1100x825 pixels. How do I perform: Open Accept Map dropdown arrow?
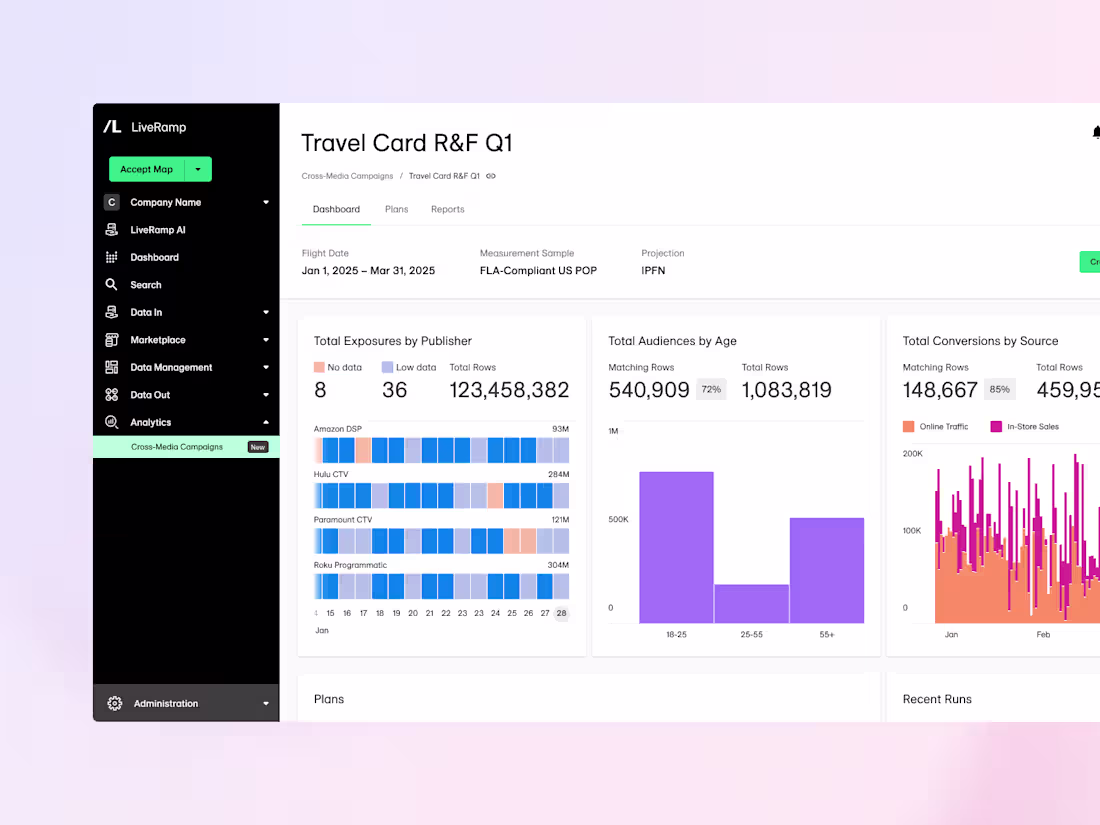click(x=198, y=169)
